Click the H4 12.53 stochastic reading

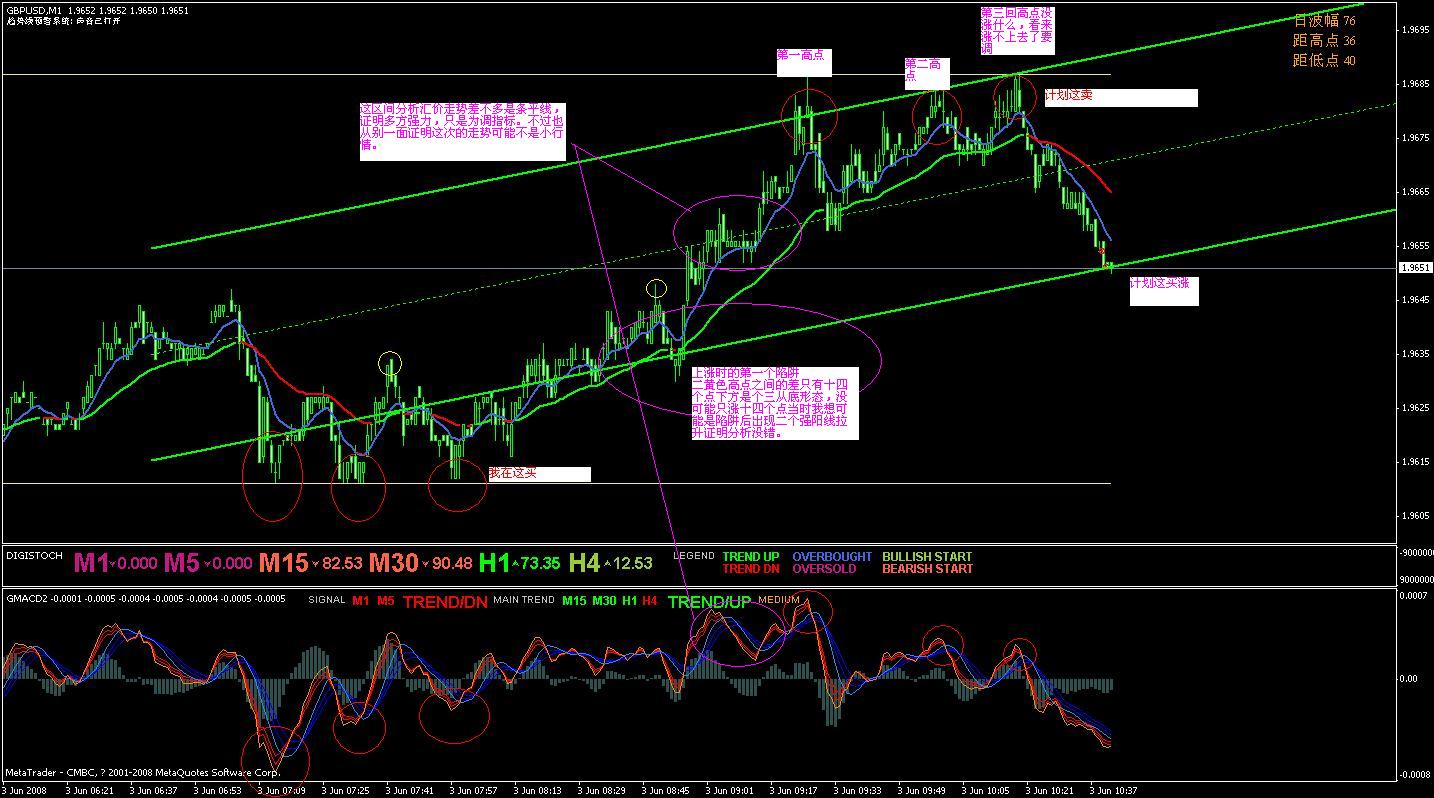610,563
